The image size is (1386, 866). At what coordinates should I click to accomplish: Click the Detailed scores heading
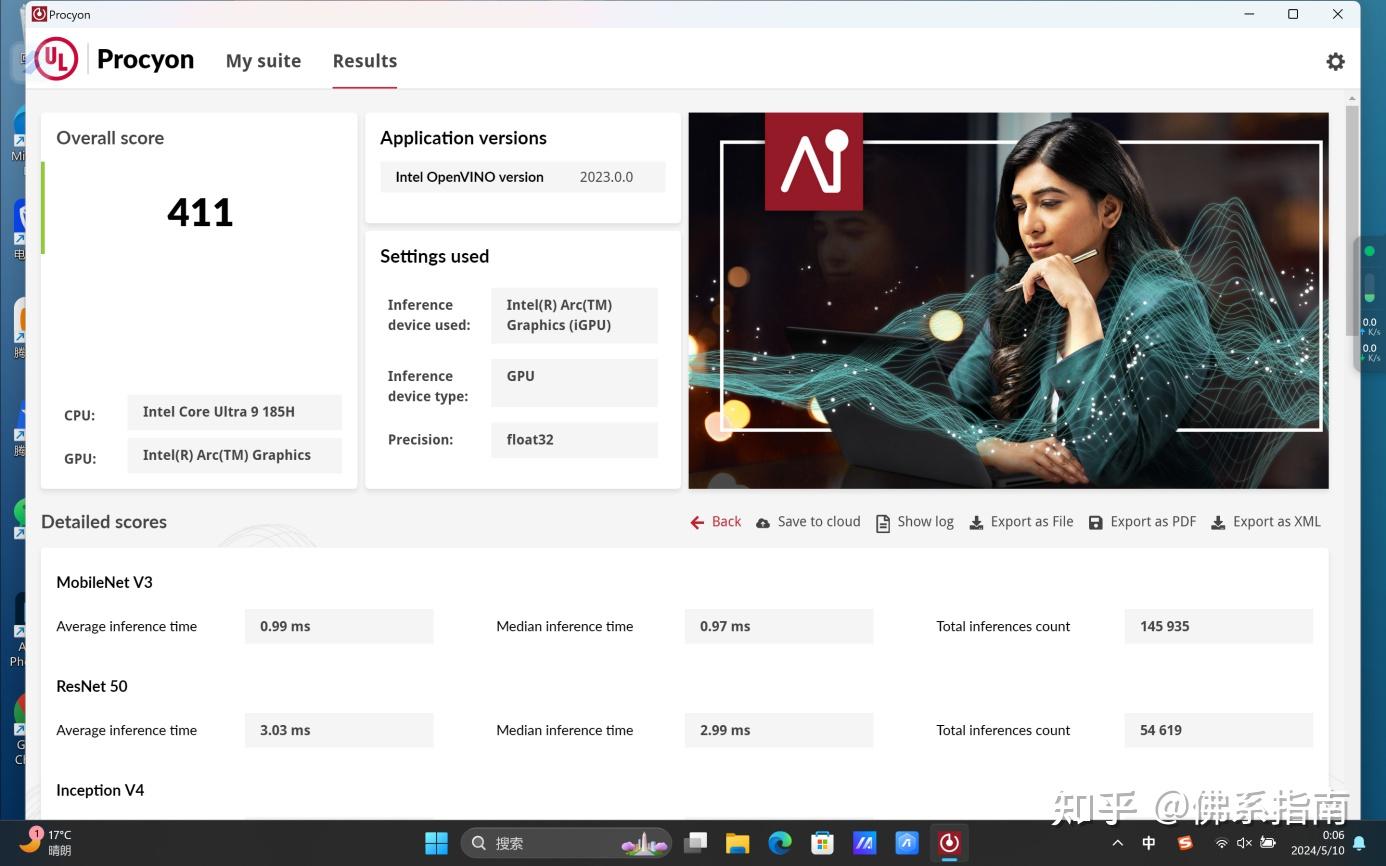(104, 522)
